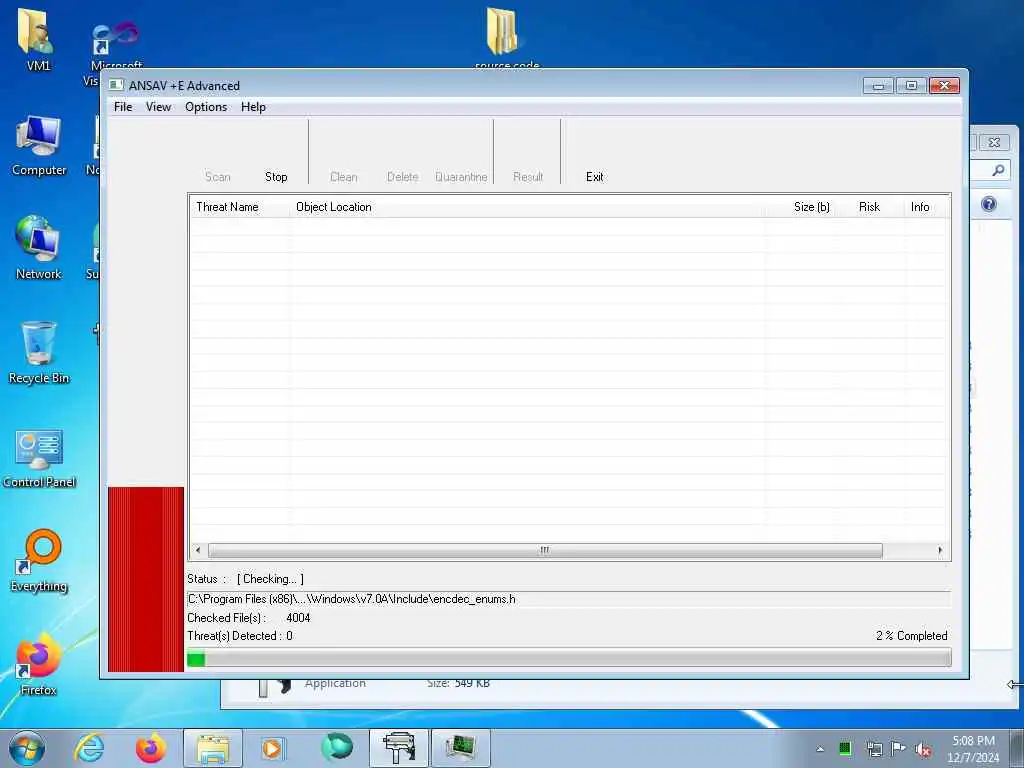1024x768 pixels.
Task: Click the red banner panel in ANSAV sidebar
Action: (x=146, y=579)
